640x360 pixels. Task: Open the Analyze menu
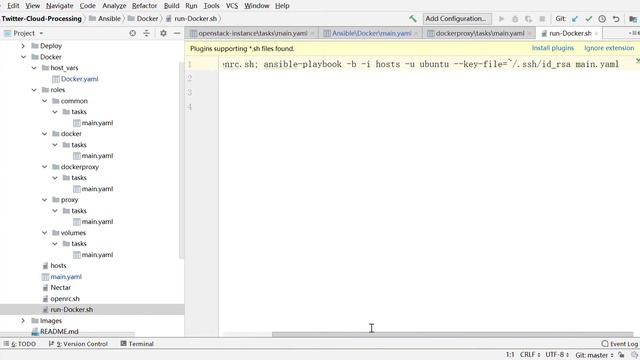point(114,6)
